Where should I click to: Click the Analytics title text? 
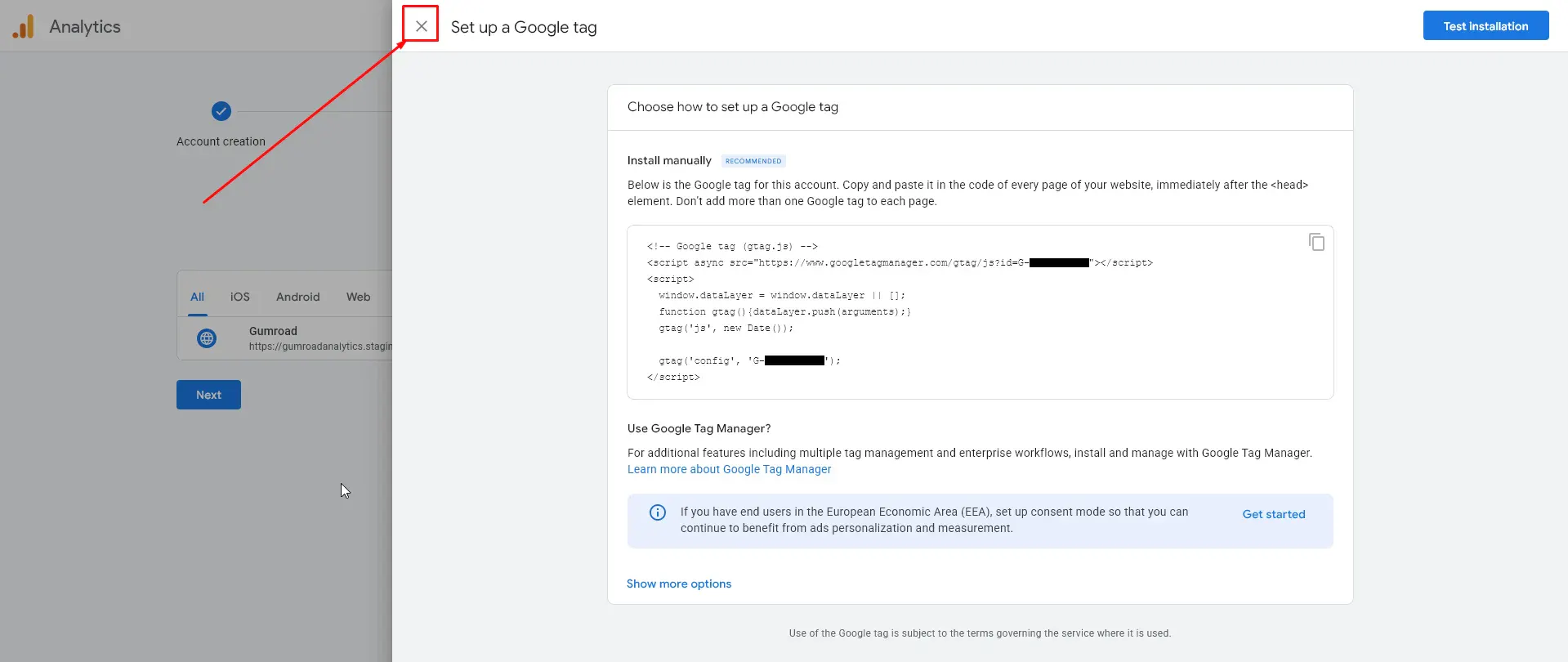[x=85, y=26]
